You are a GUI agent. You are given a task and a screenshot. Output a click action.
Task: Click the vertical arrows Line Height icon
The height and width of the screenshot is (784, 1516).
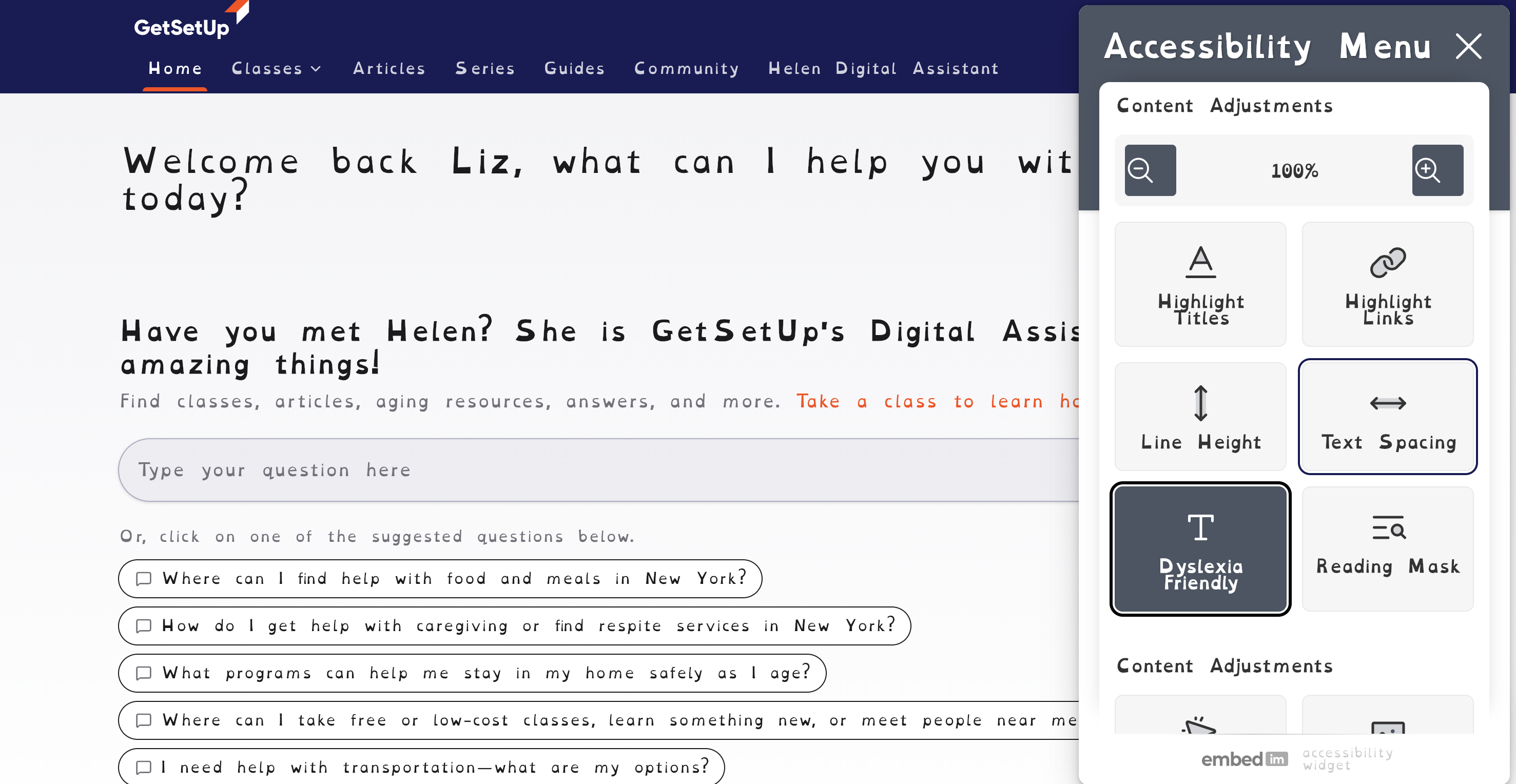tap(1200, 403)
